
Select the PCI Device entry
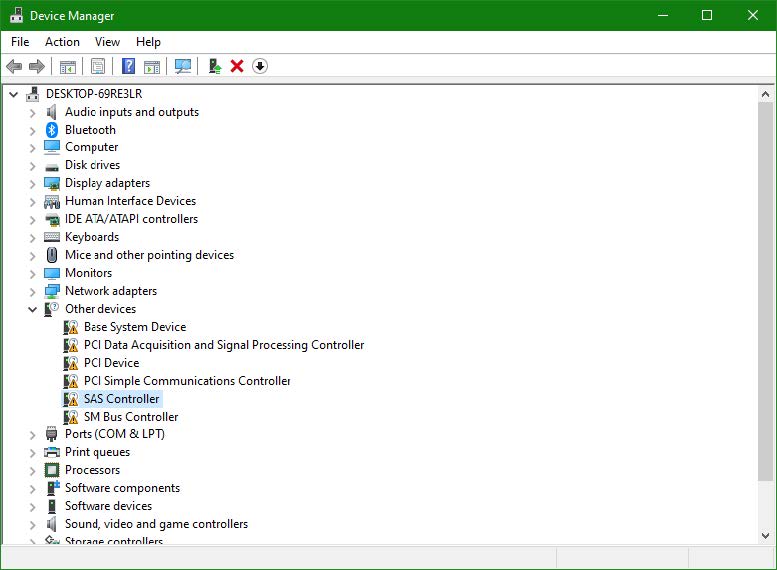[x=111, y=363]
